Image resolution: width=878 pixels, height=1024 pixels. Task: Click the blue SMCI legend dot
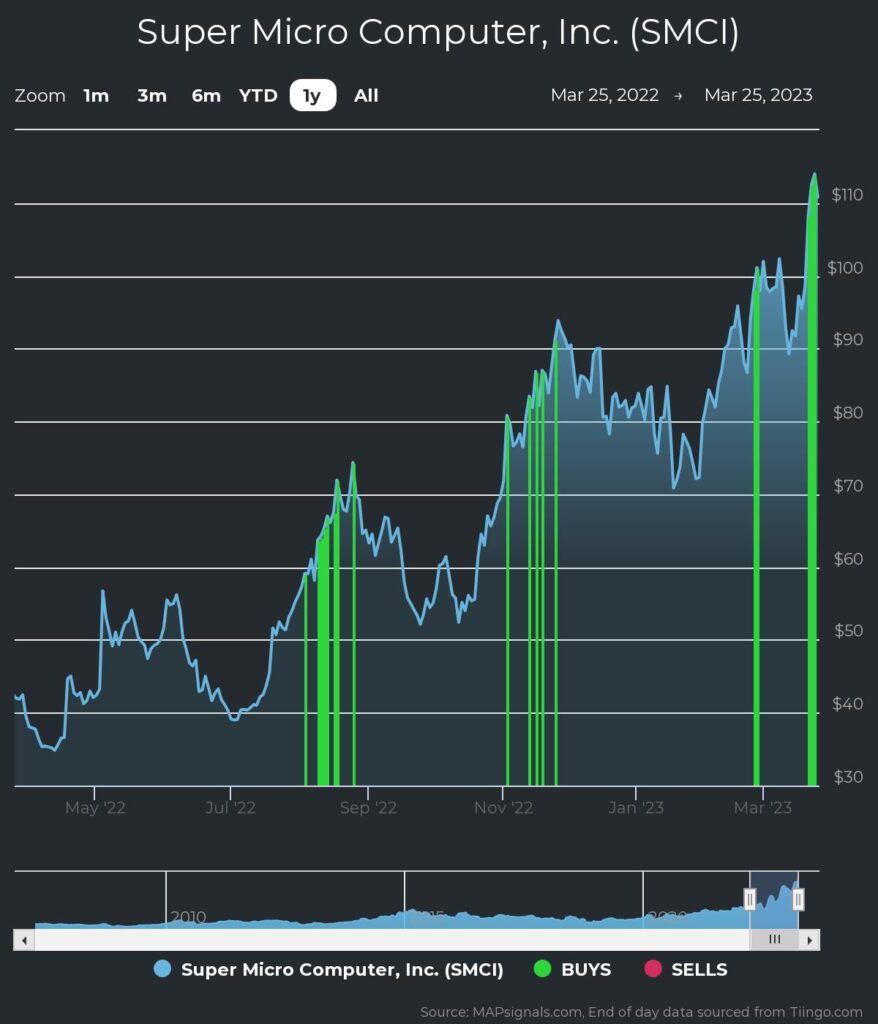(x=162, y=969)
